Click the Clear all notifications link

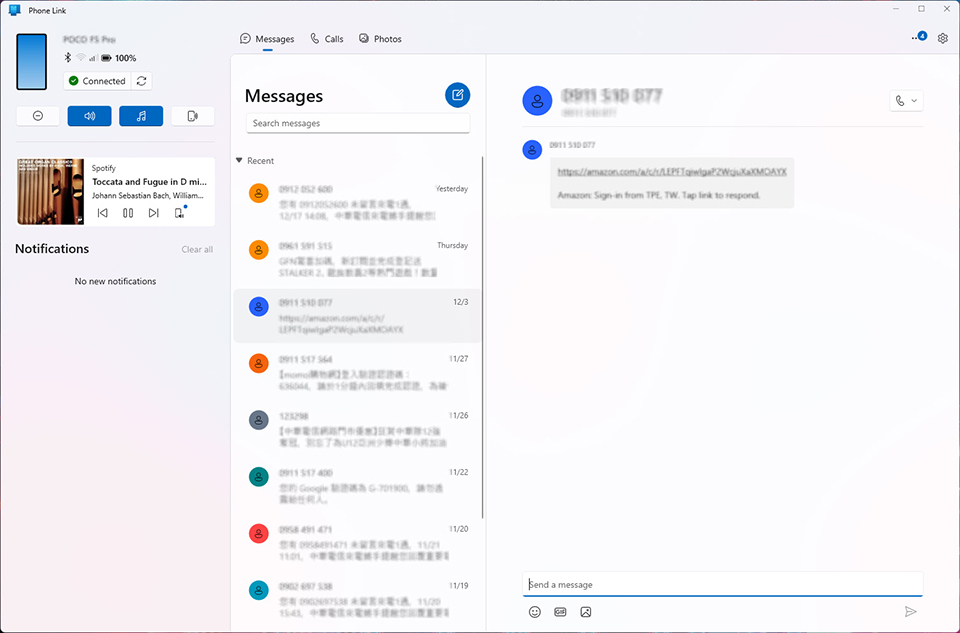tap(197, 249)
